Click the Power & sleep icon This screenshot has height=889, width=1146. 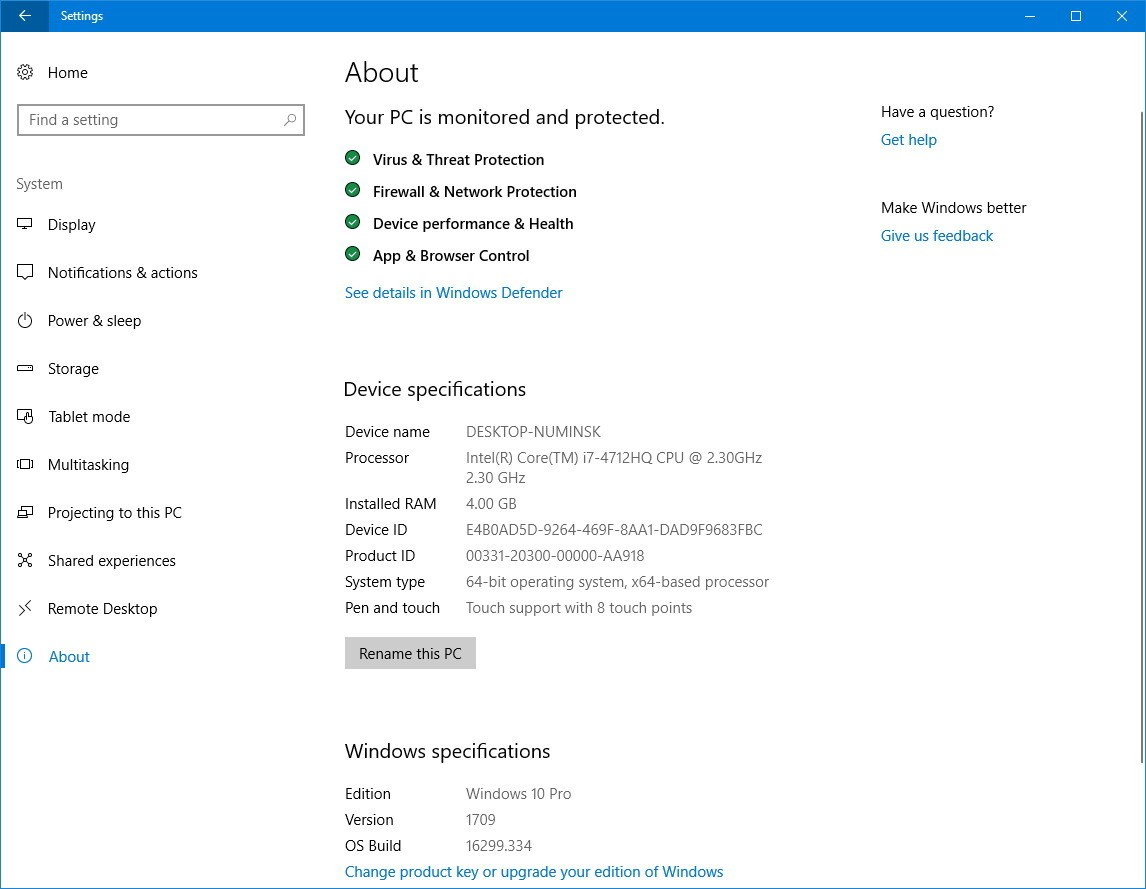click(x=25, y=320)
